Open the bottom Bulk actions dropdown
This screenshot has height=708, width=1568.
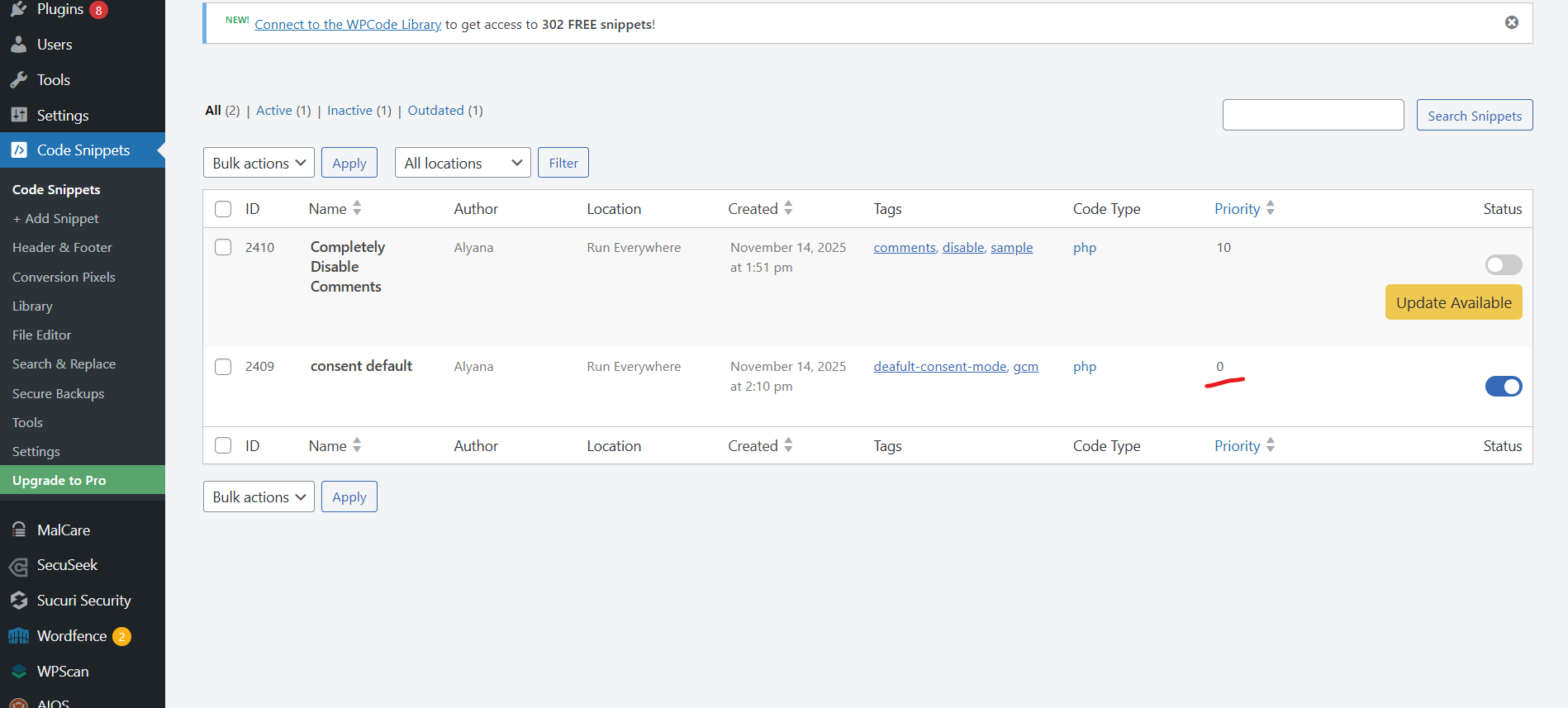259,497
